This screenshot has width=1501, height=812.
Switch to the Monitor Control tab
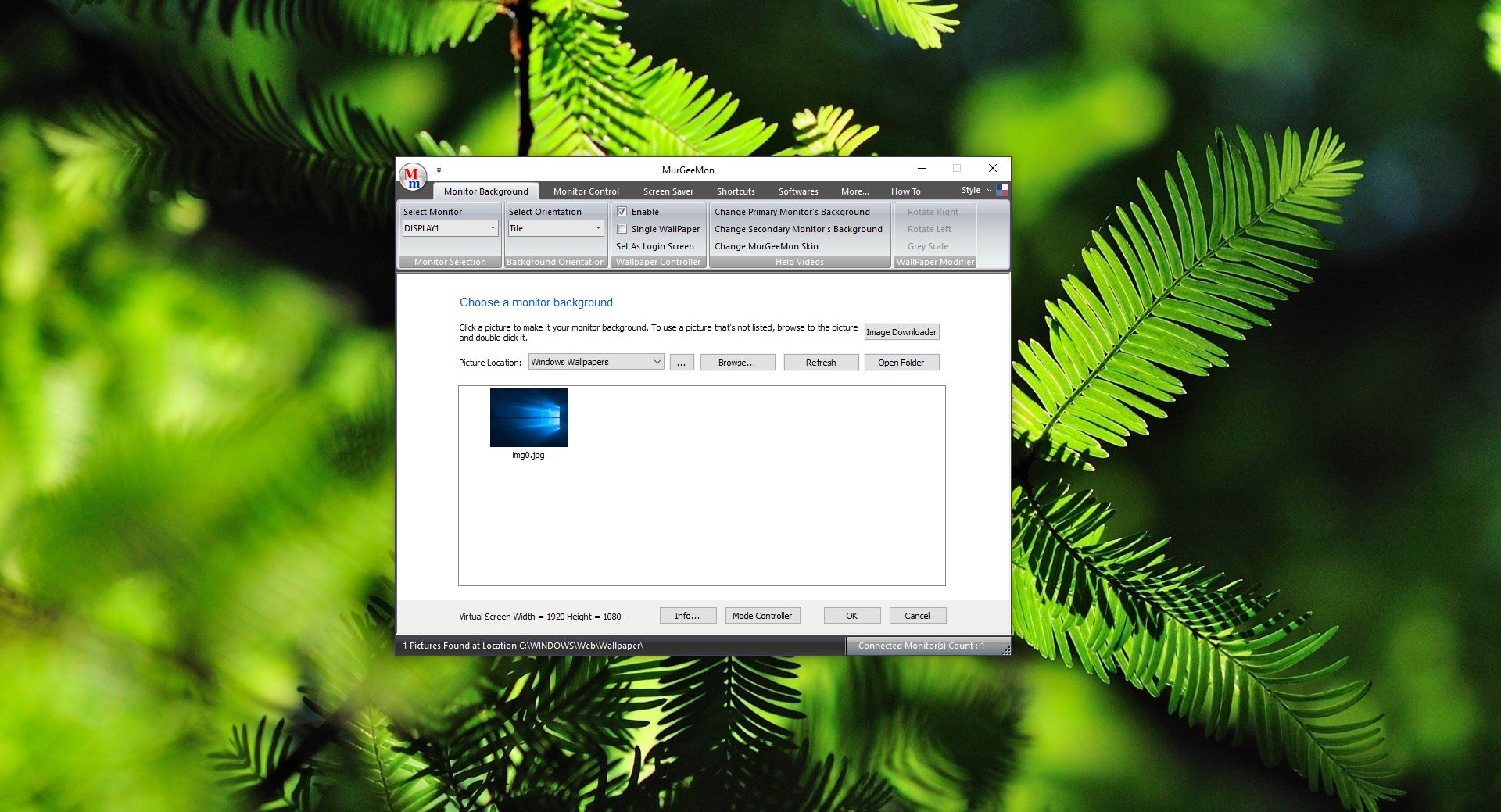point(586,191)
